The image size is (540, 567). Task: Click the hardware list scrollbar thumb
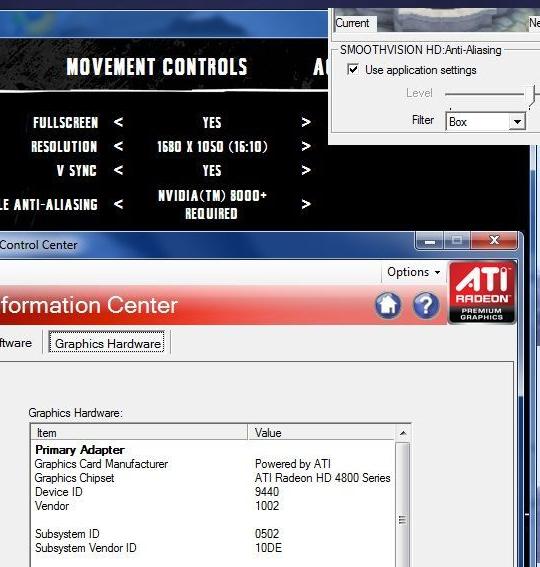click(x=402, y=520)
